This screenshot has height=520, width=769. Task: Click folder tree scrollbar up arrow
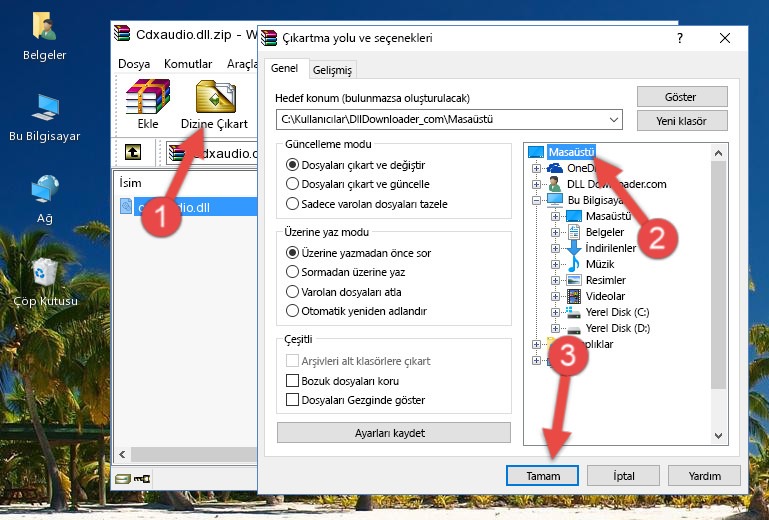pos(718,153)
